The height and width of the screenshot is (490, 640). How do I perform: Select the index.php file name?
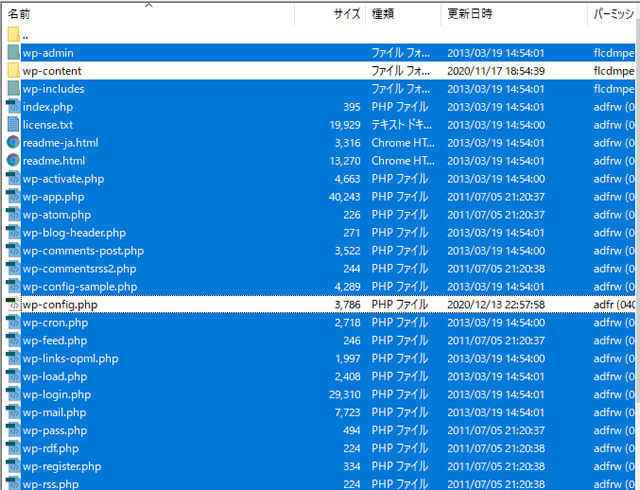tap(48, 107)
